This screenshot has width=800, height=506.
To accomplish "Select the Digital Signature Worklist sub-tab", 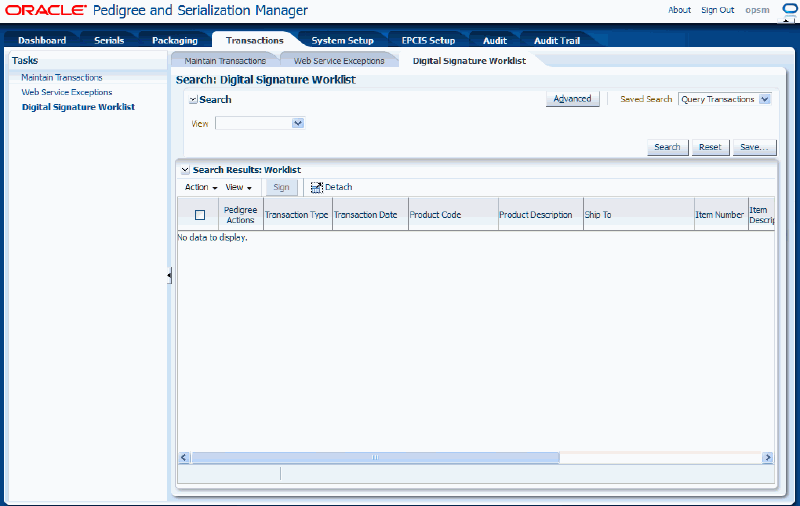I will (469, 61).
